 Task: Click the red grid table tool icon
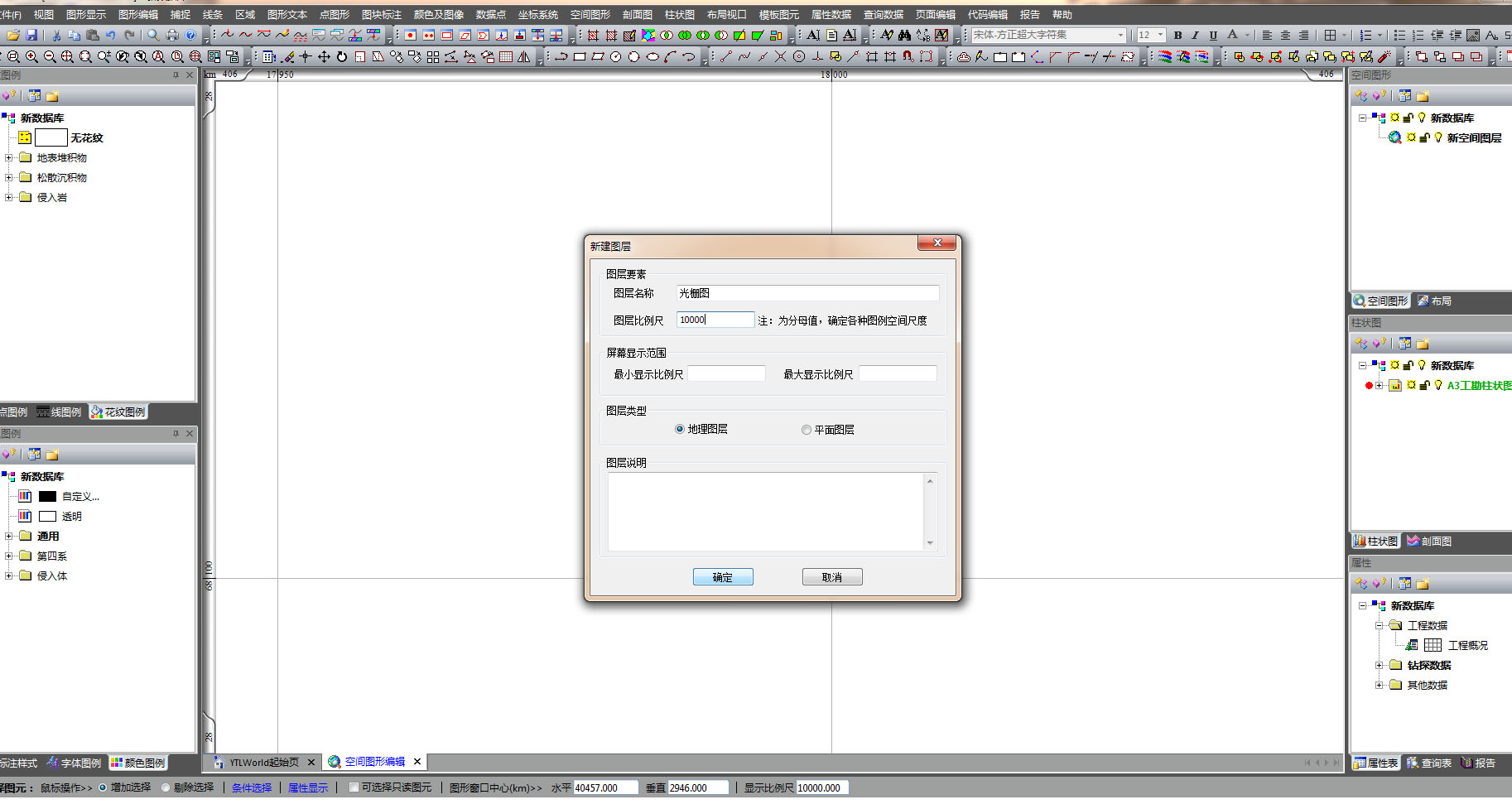point(506,56)
